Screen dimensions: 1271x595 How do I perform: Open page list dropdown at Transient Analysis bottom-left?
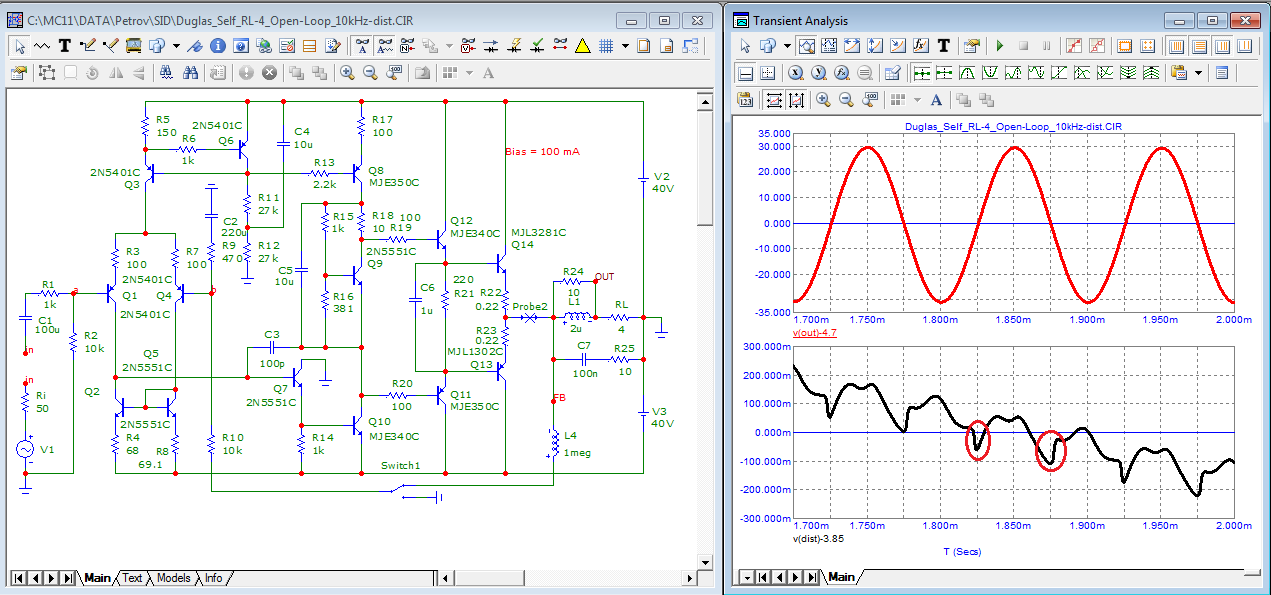746,577
